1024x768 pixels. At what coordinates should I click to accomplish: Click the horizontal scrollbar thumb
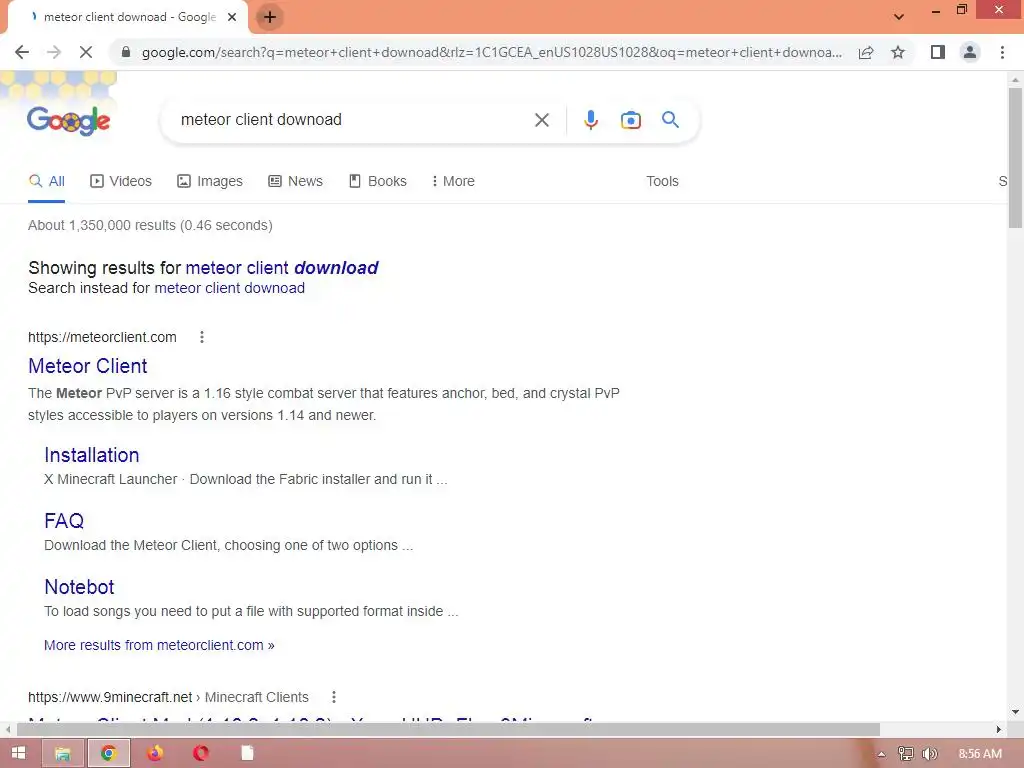448,729
